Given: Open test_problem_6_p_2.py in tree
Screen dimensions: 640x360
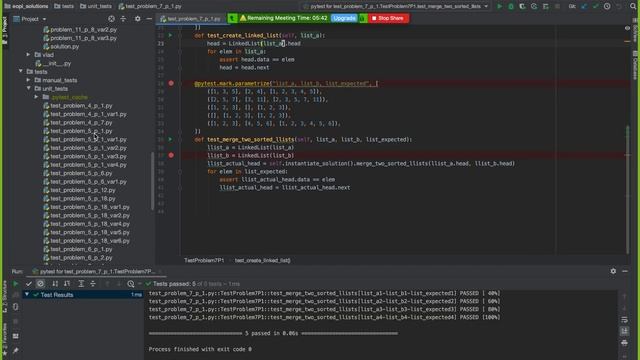Looking at the screenshot, I should (x=81, y=258).
